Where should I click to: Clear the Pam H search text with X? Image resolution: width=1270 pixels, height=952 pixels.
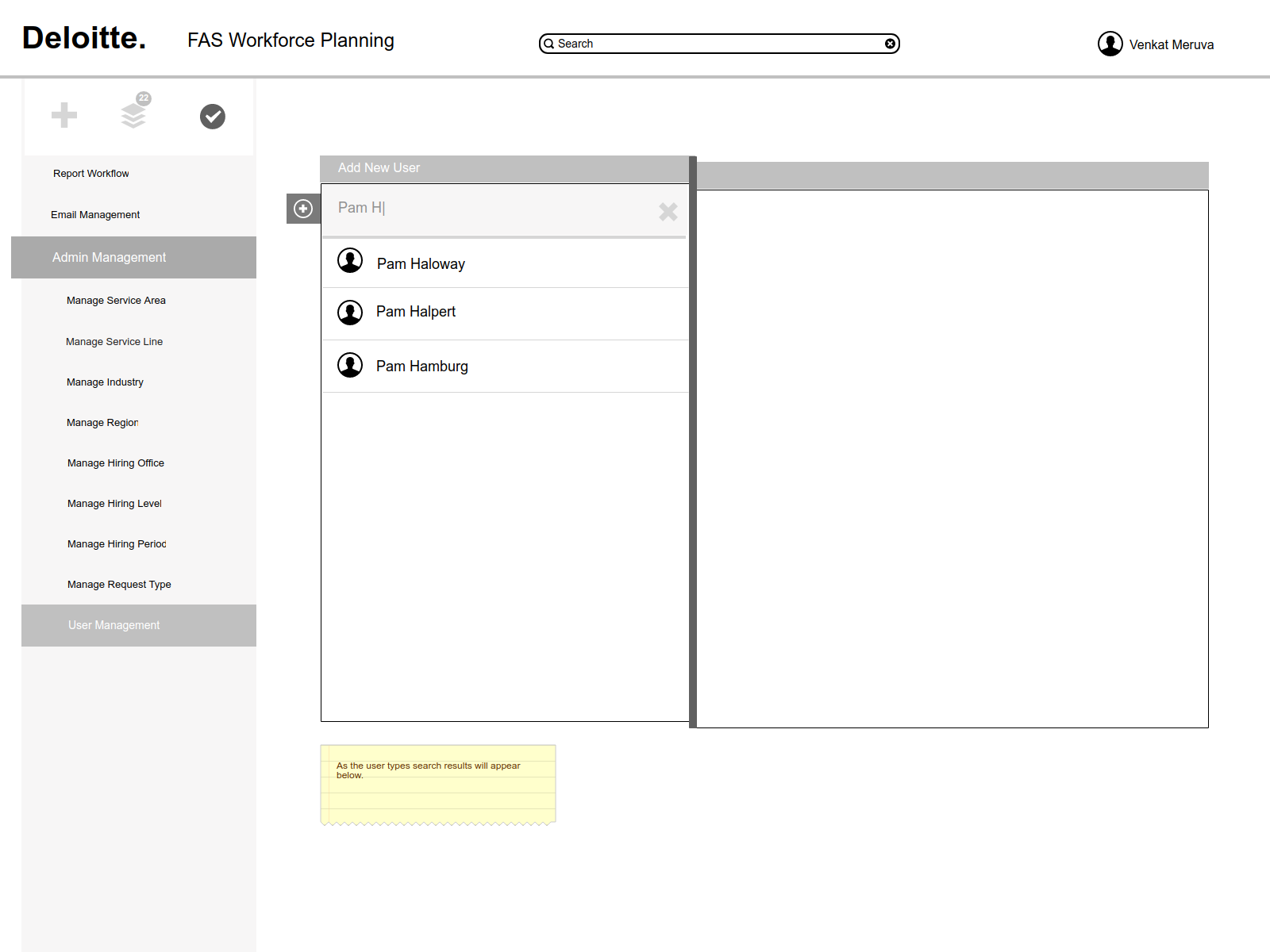[x=668, y=211]
